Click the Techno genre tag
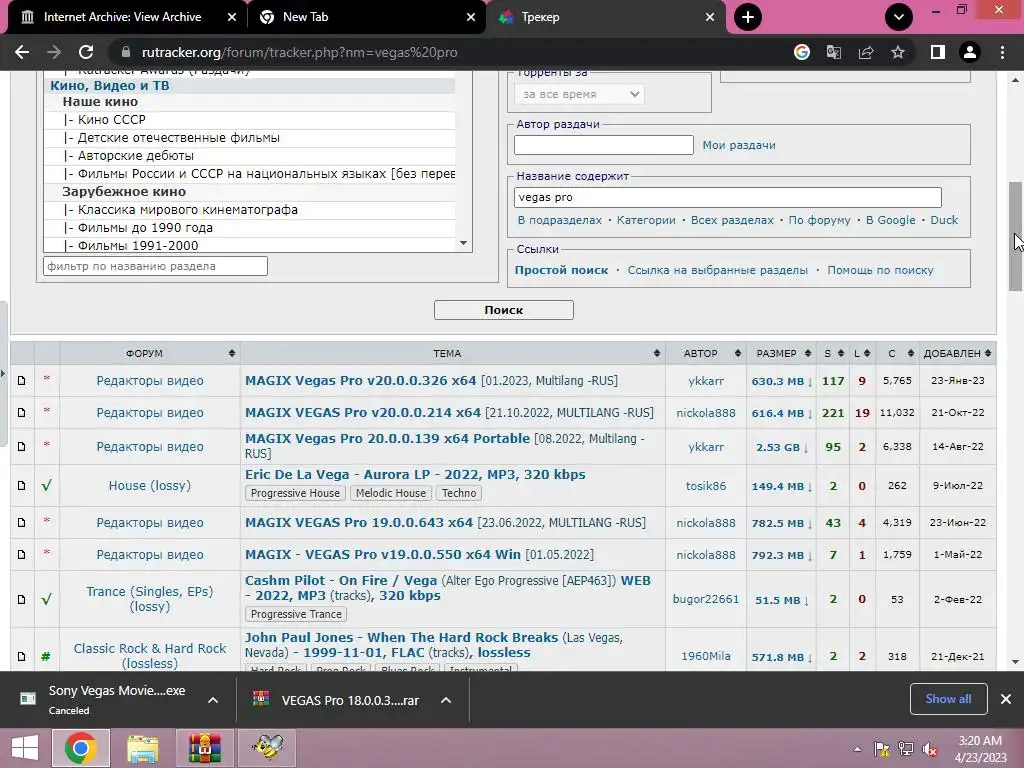 [x=459, y=493]
